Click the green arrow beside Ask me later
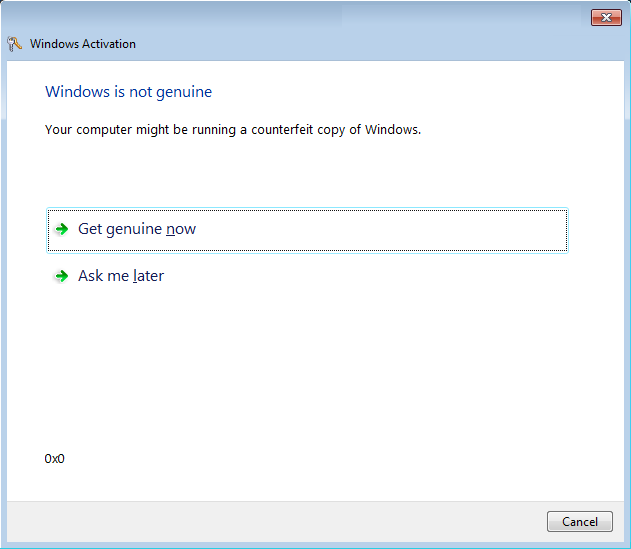631x549 pixels. pos(62,276)
